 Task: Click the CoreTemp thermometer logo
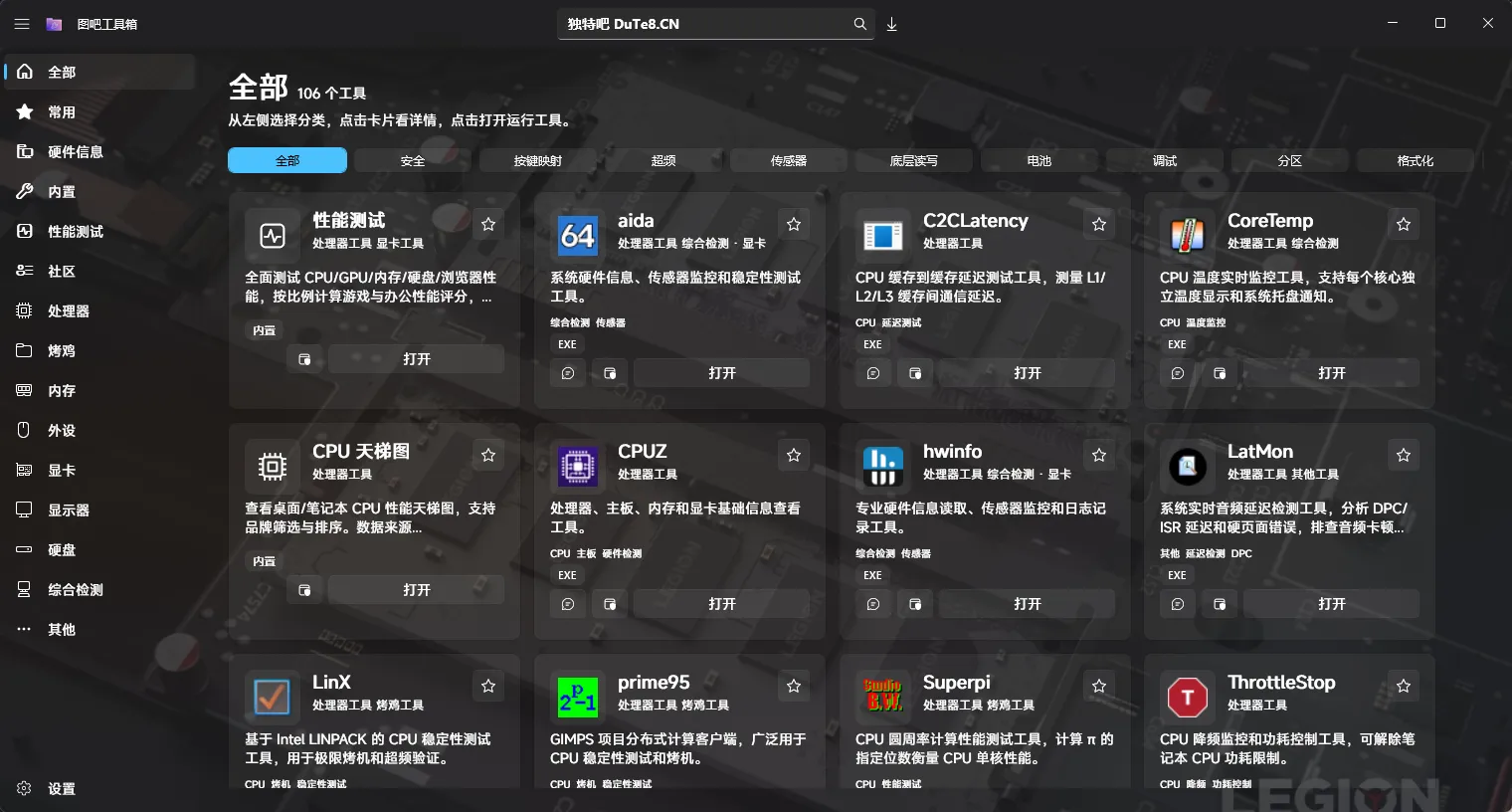click(1188, 236)
